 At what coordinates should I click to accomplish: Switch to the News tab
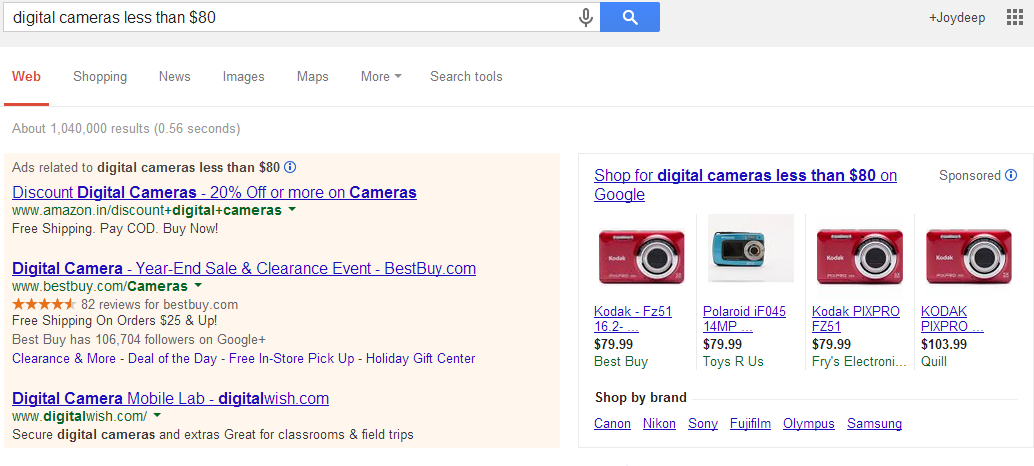(x=175, y=76)
